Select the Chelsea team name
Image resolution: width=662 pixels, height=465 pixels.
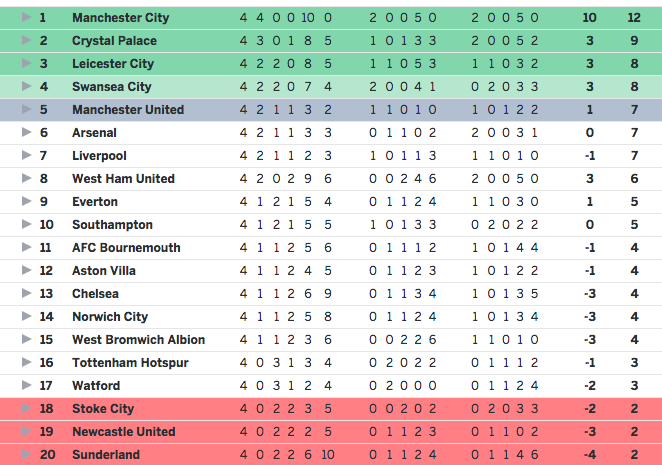pyautogui.click(x=95, y=294)
